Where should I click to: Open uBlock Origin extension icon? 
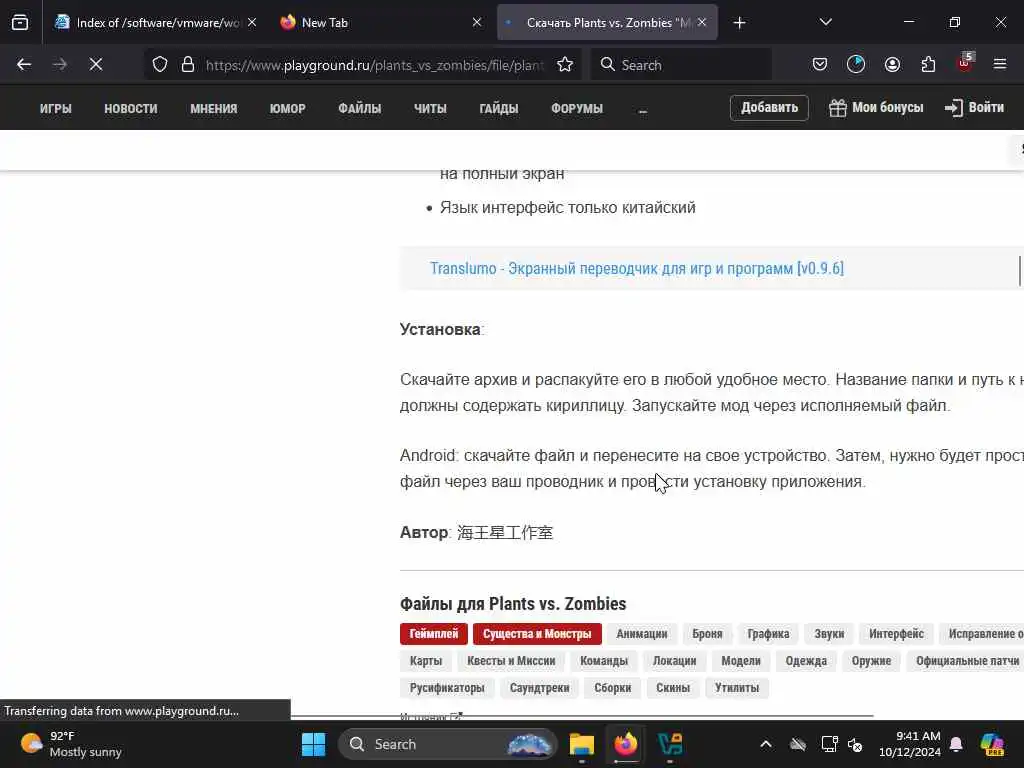point(965,63)
